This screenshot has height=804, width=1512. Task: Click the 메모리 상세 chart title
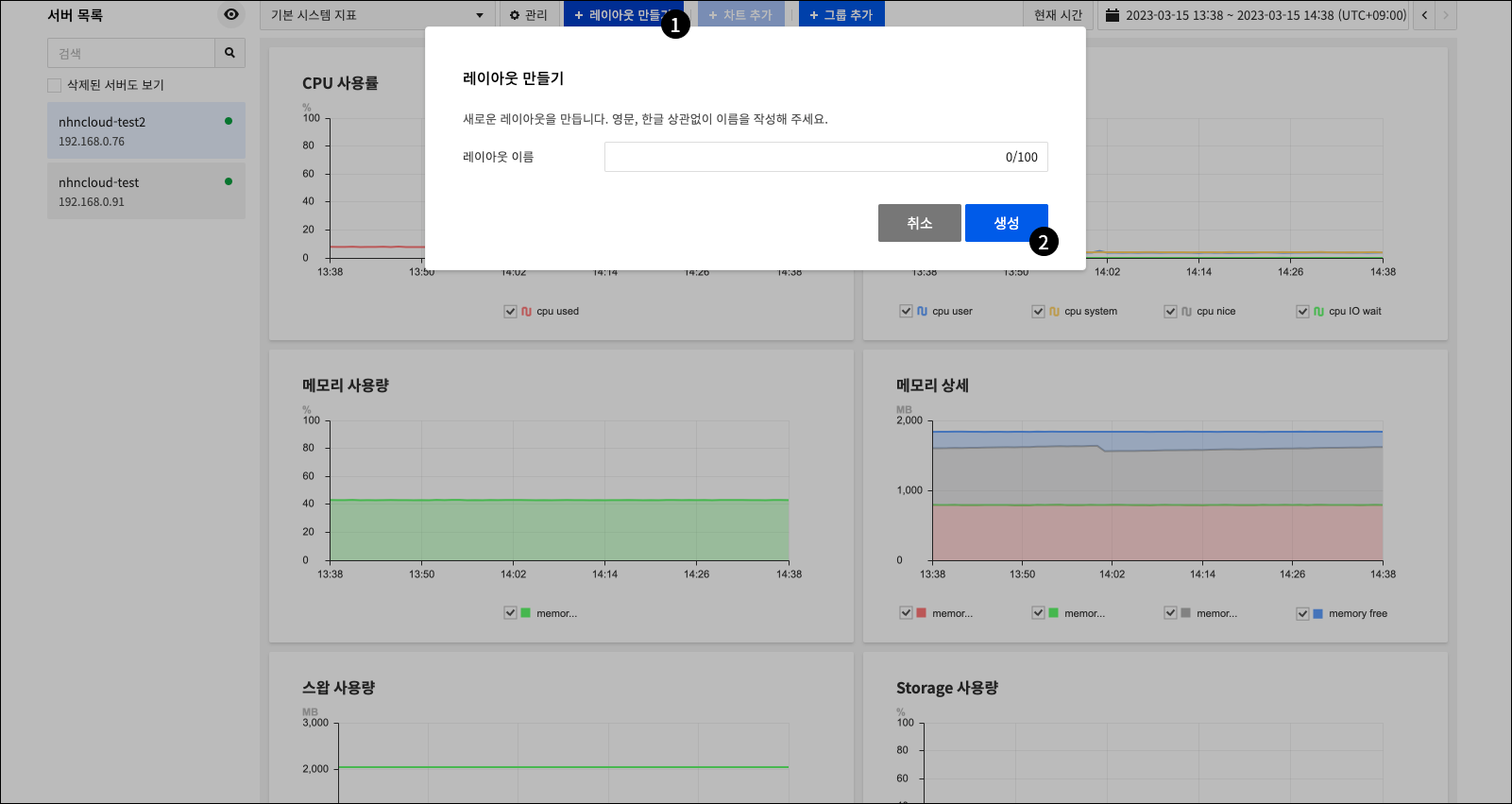[x=932, y=385]
